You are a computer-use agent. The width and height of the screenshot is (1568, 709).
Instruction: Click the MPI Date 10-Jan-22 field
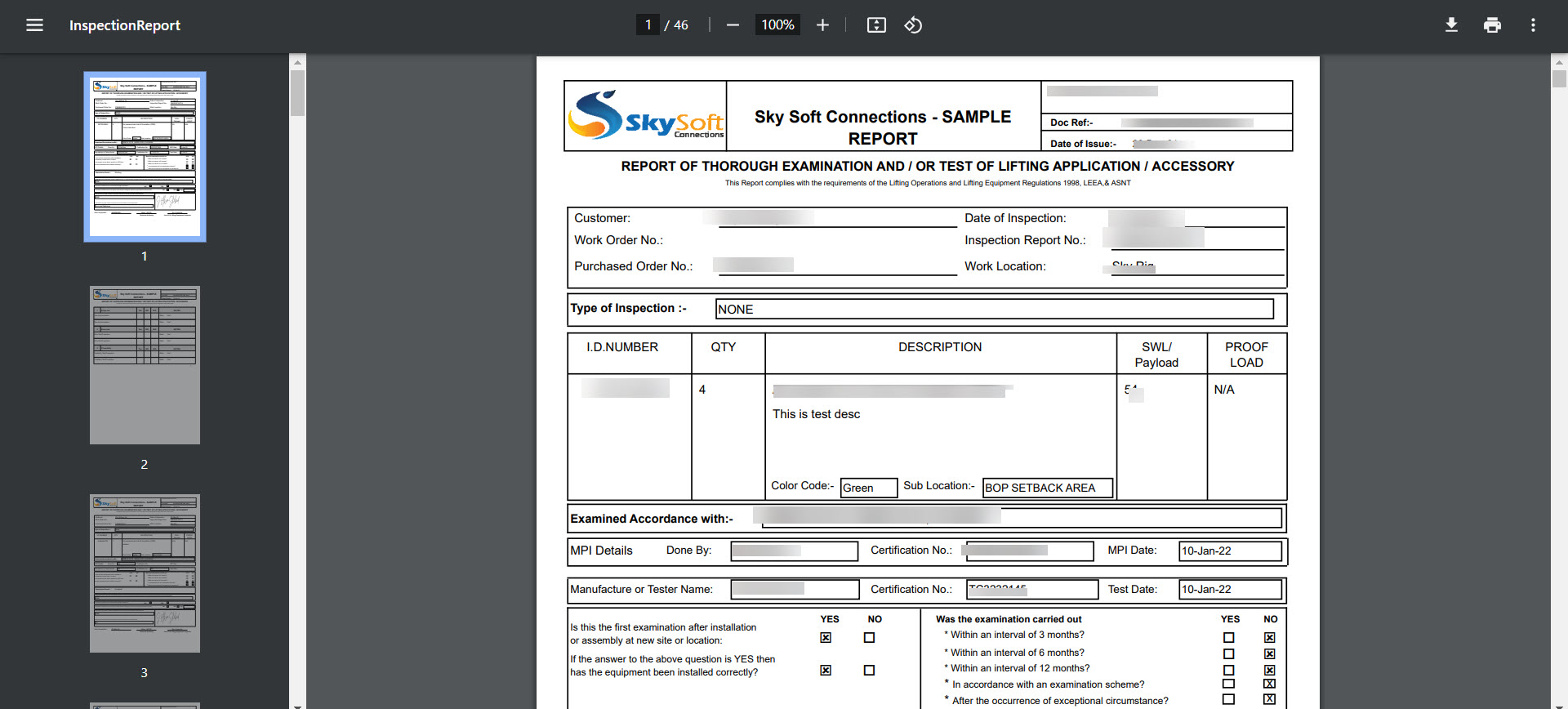(1230, 551)
